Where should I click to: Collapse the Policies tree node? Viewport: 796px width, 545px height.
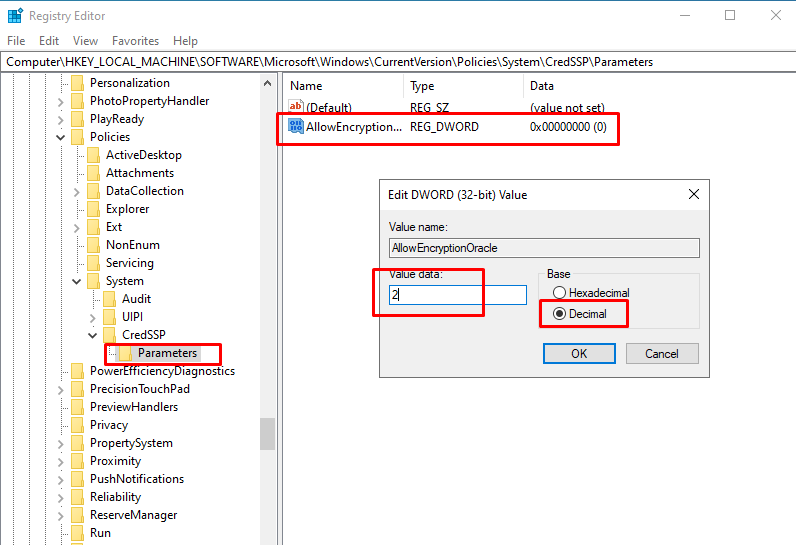61,137
